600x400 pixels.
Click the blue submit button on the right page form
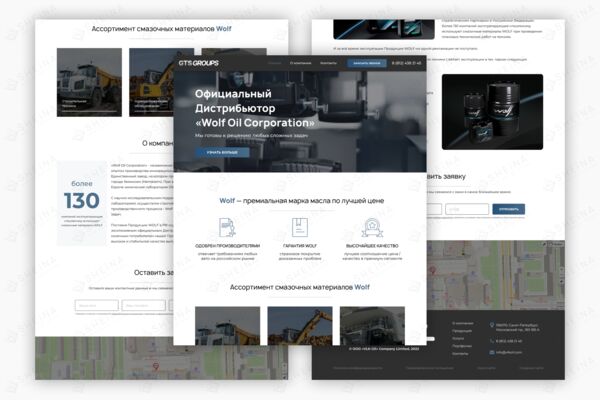point(509,209)
